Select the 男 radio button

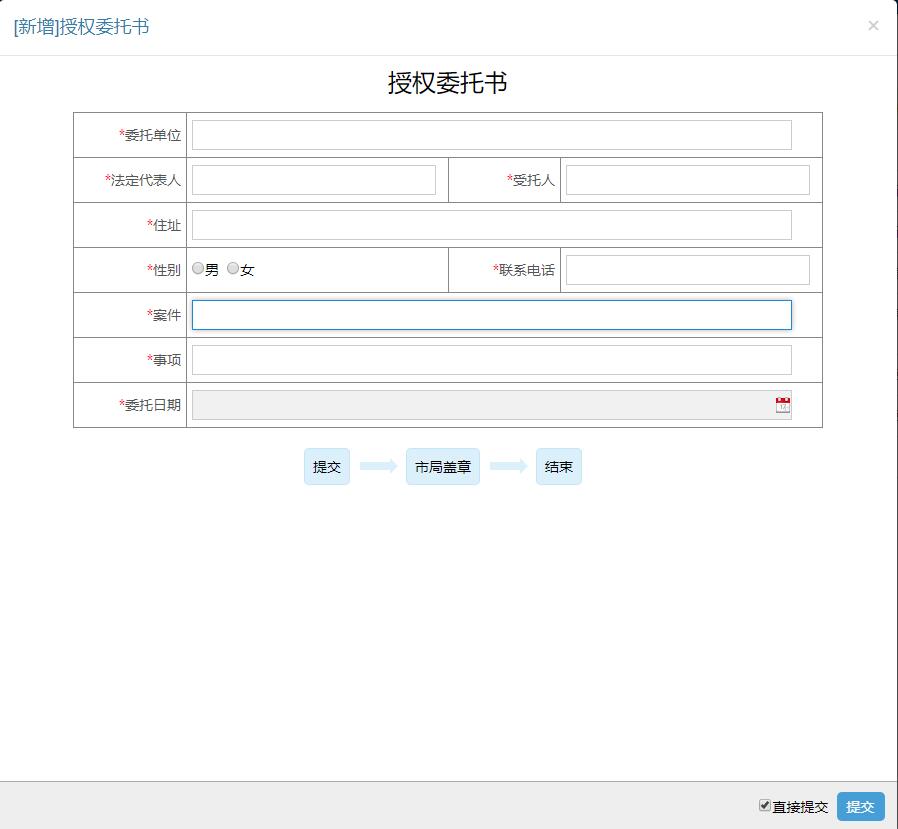coord(198,268)
